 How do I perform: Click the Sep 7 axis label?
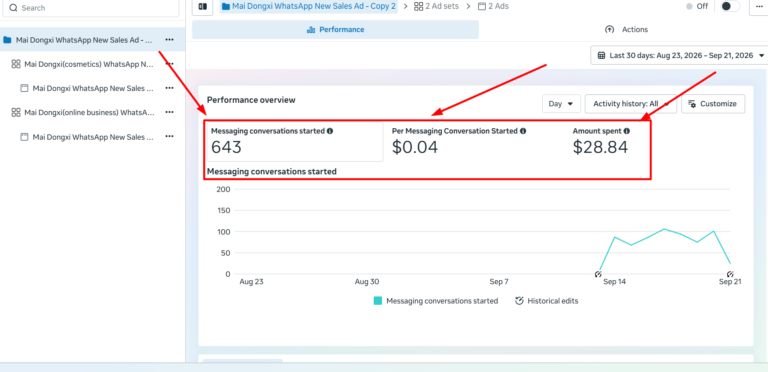499,282
